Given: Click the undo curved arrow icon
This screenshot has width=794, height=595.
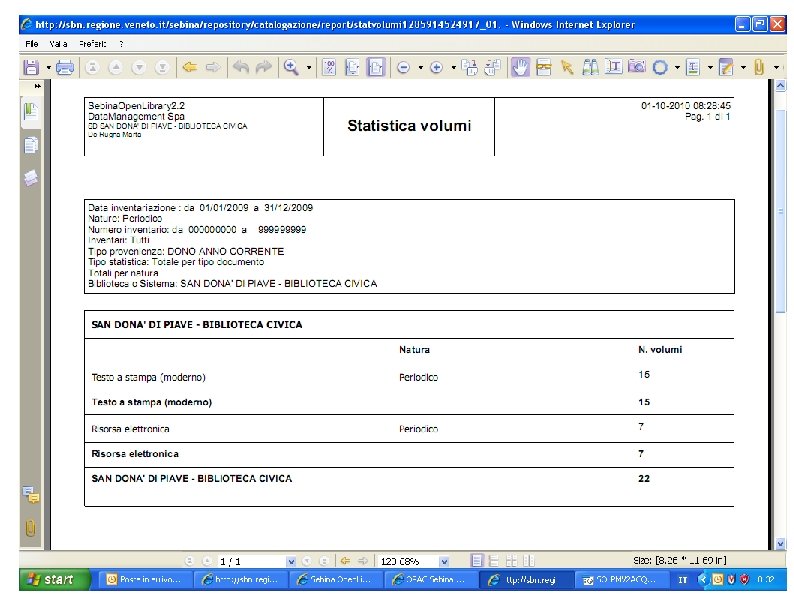Looking at the screenshot, I should 241,67.
